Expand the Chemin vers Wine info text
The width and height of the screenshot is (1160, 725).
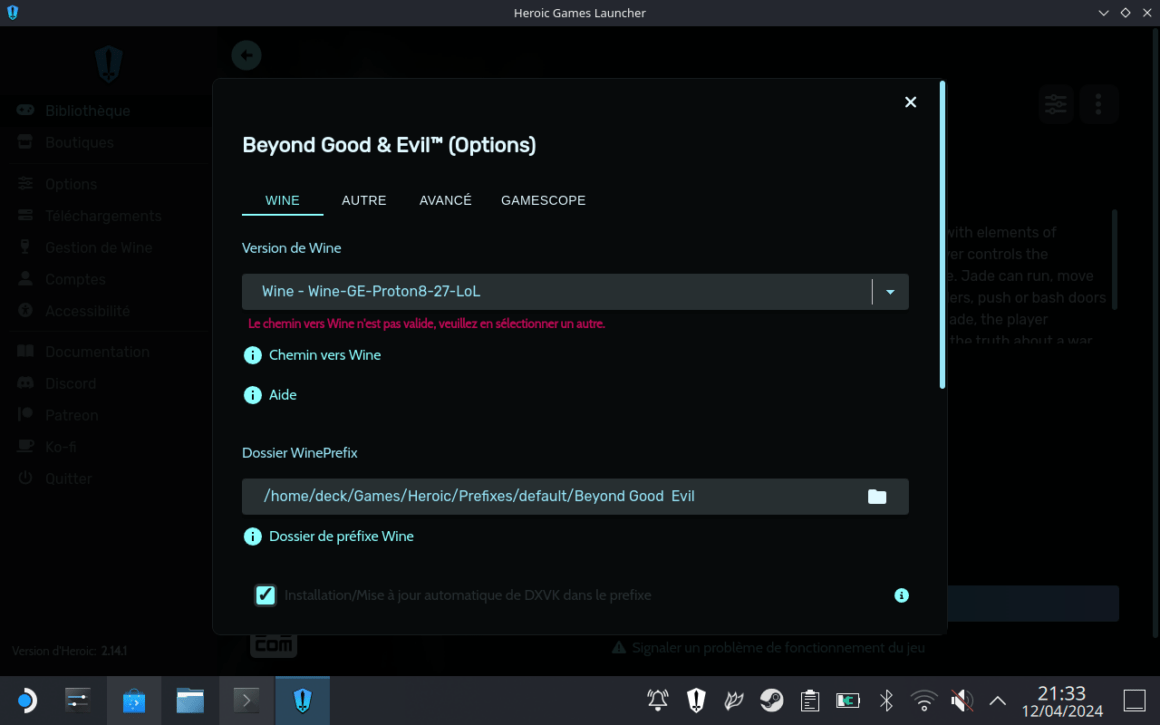click(x=325, y=355)
